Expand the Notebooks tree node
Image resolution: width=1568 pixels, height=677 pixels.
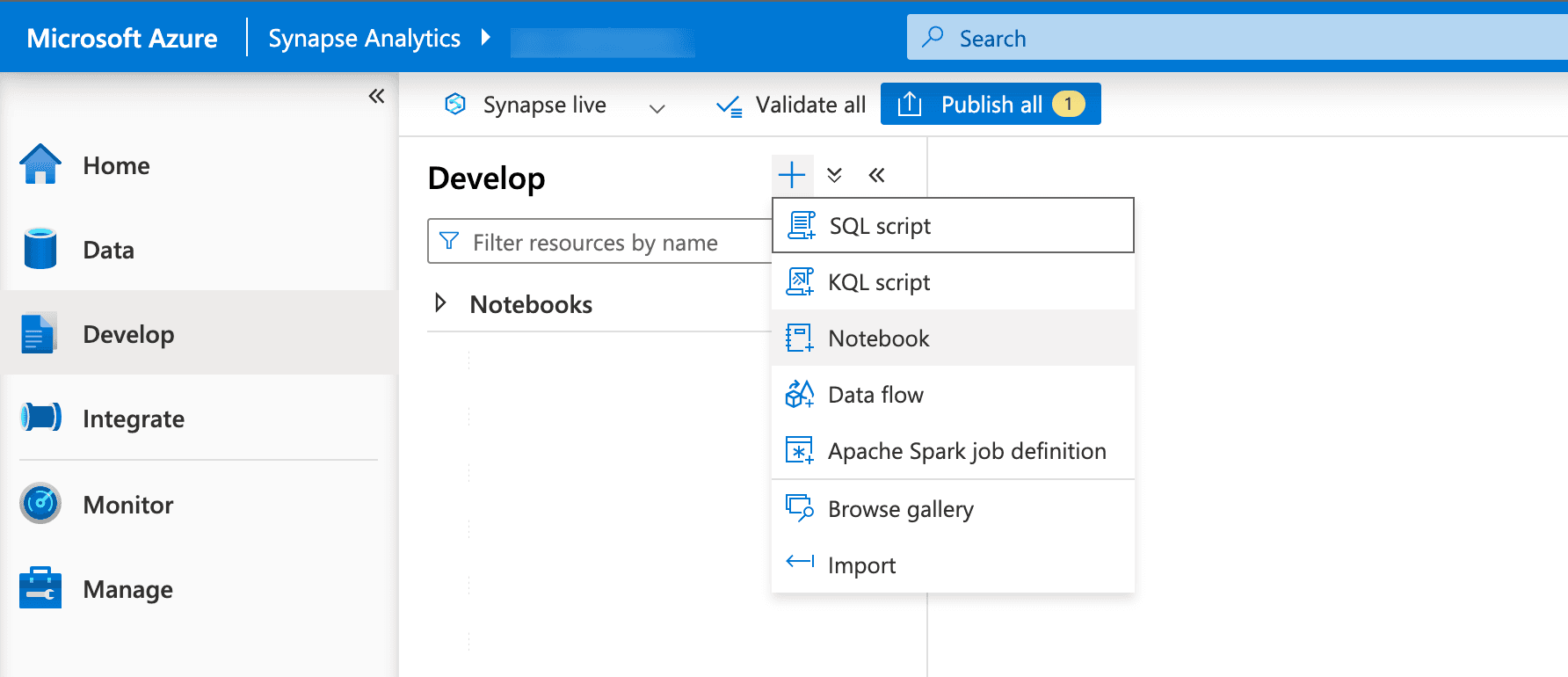point(440,303)
